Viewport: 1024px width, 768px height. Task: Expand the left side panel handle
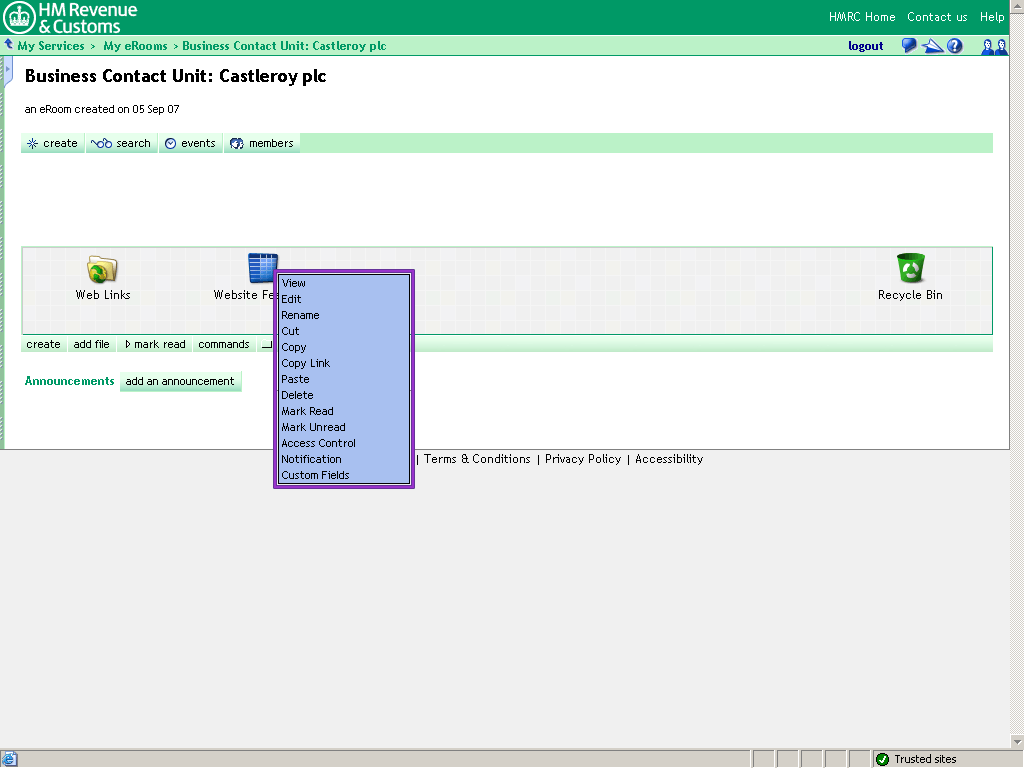(x=8, y=70)
